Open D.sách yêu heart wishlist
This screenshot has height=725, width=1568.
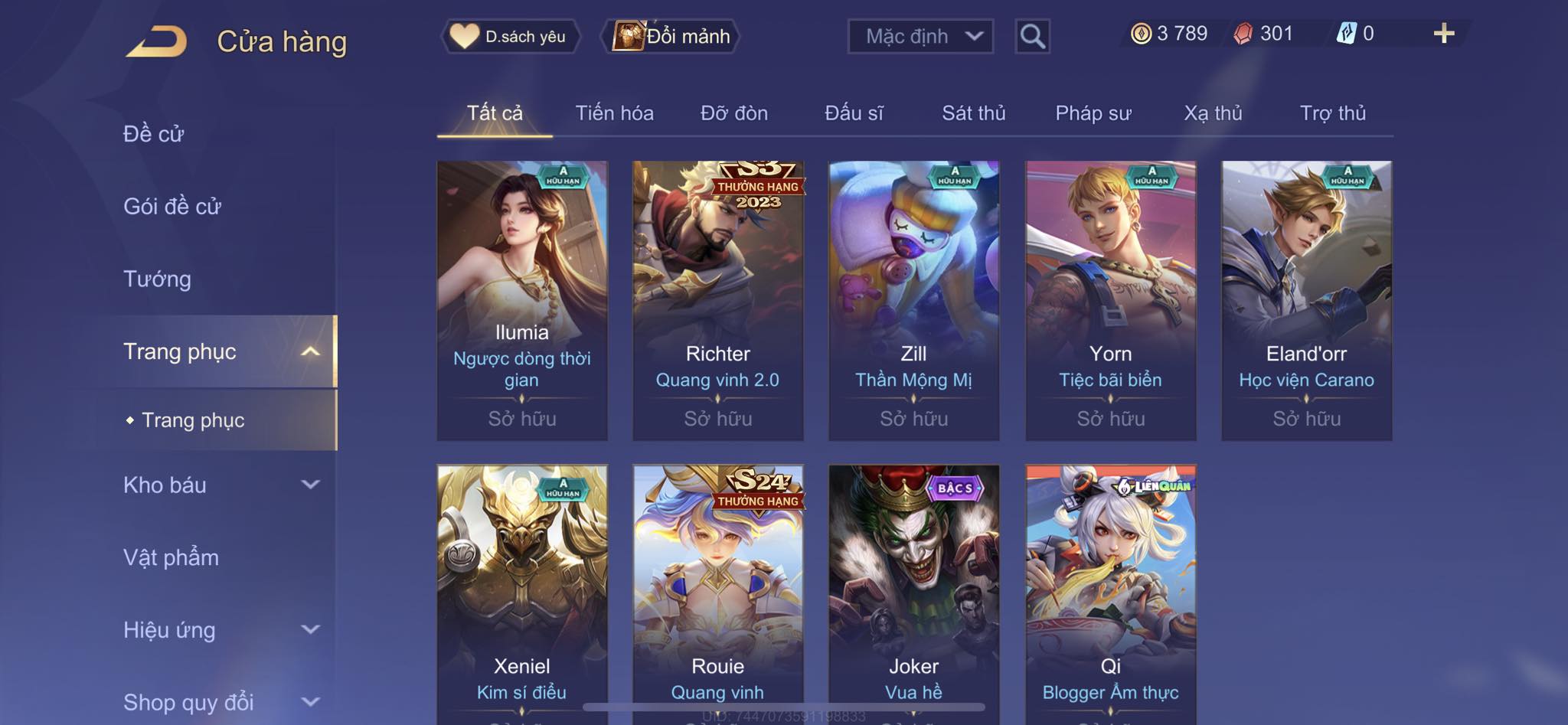[x=509, y=36]
